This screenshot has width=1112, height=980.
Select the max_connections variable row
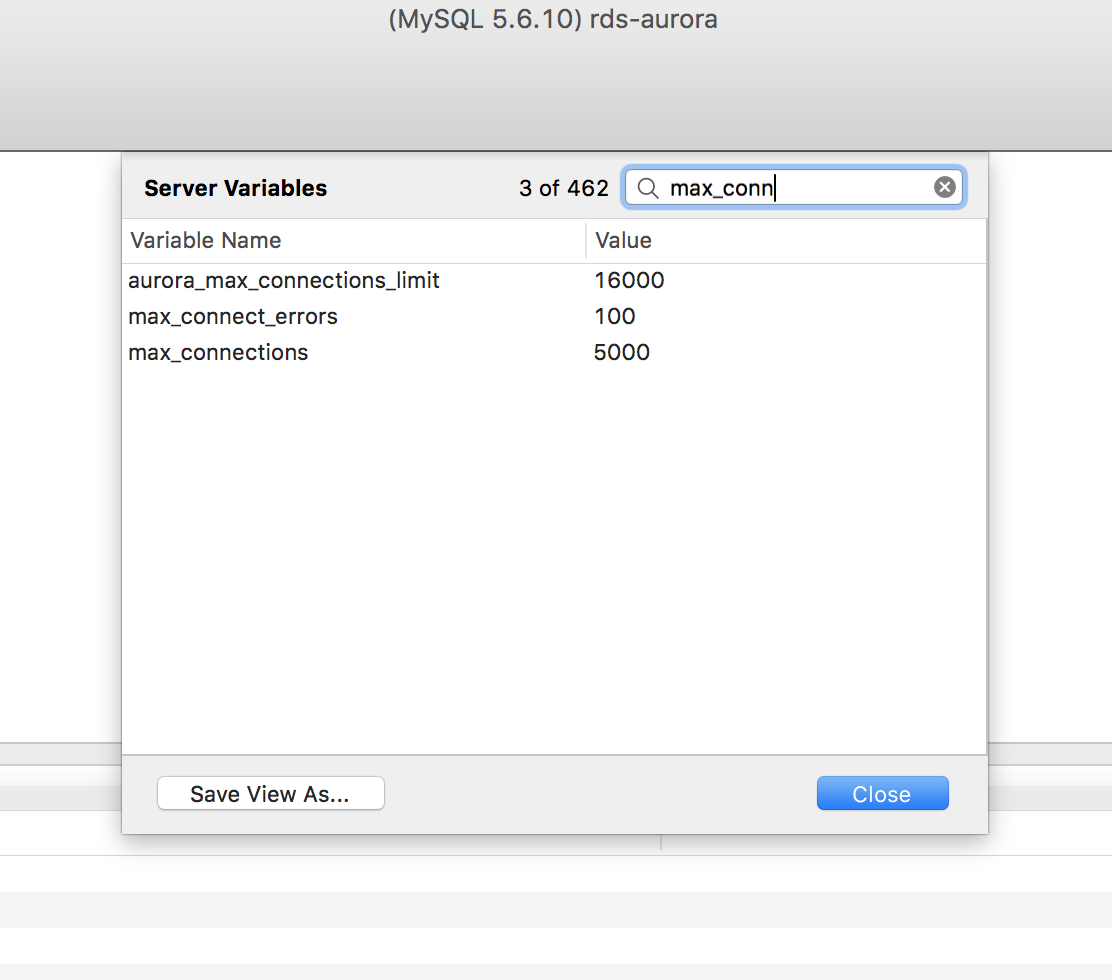(554, 352)
